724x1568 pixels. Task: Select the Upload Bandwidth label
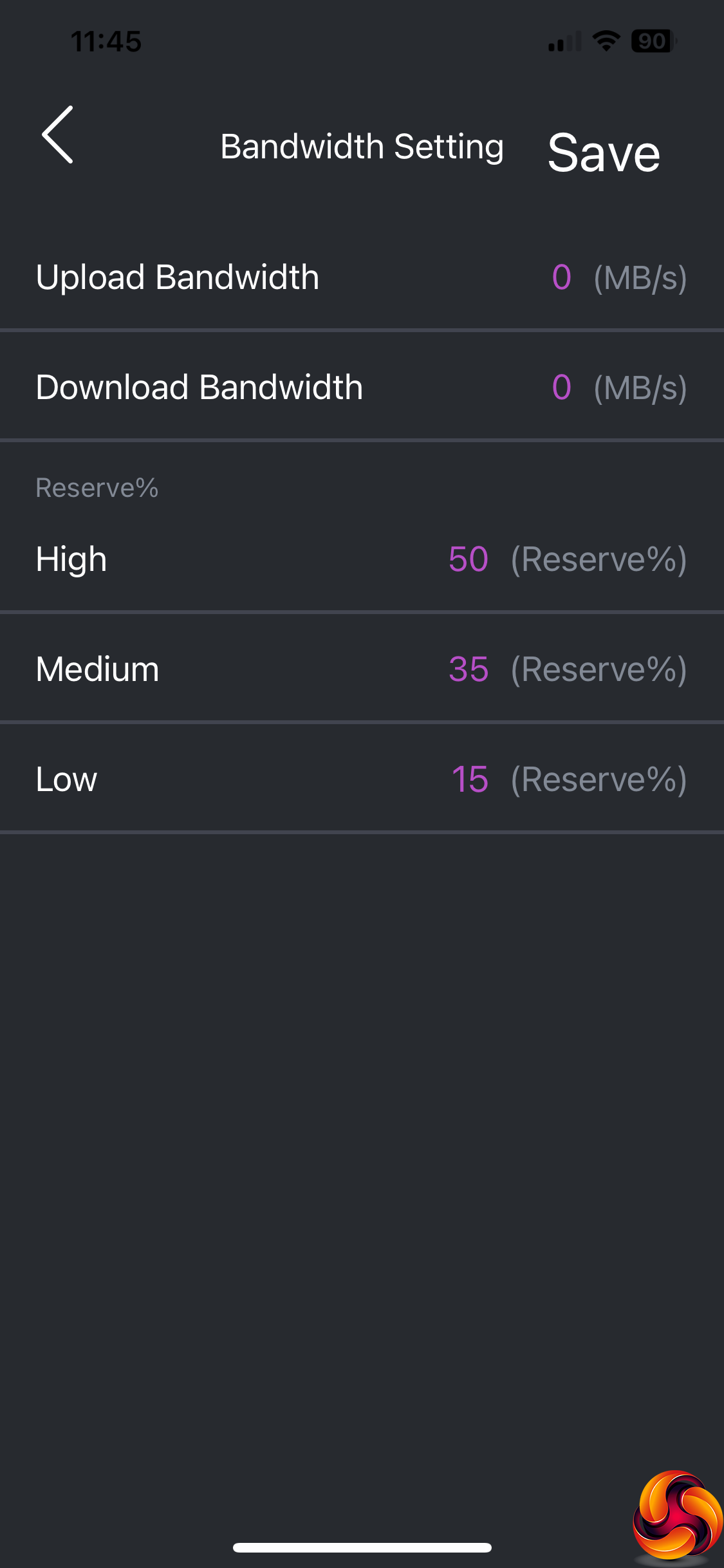178,277
